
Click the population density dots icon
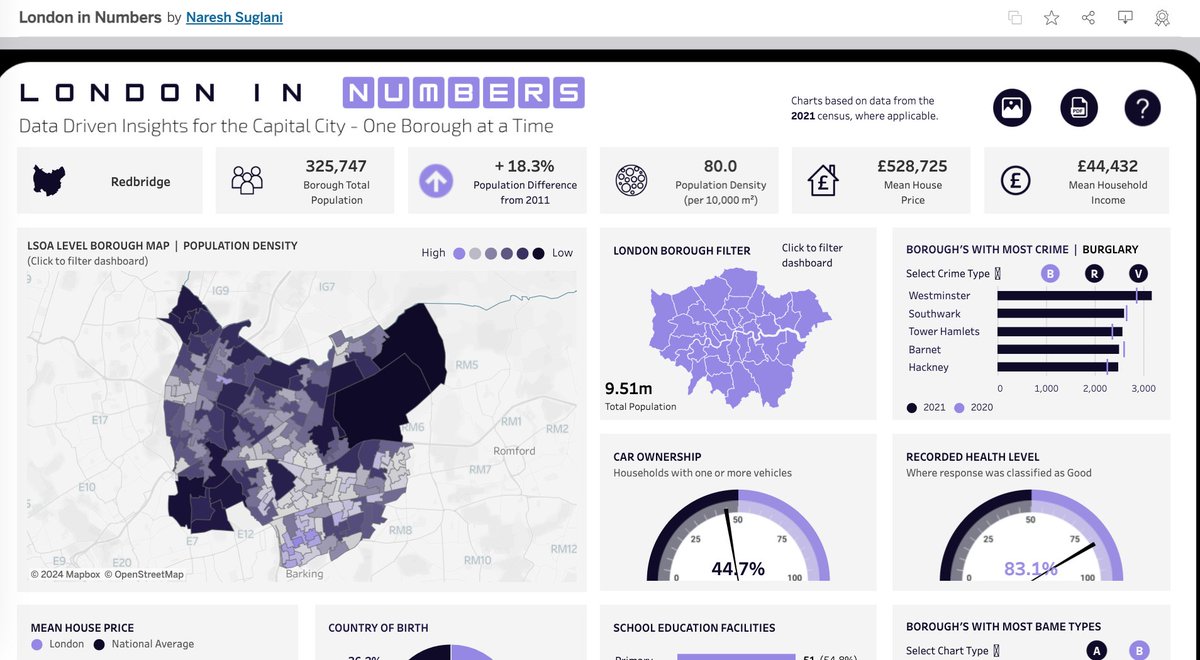(x=632, y=181)
